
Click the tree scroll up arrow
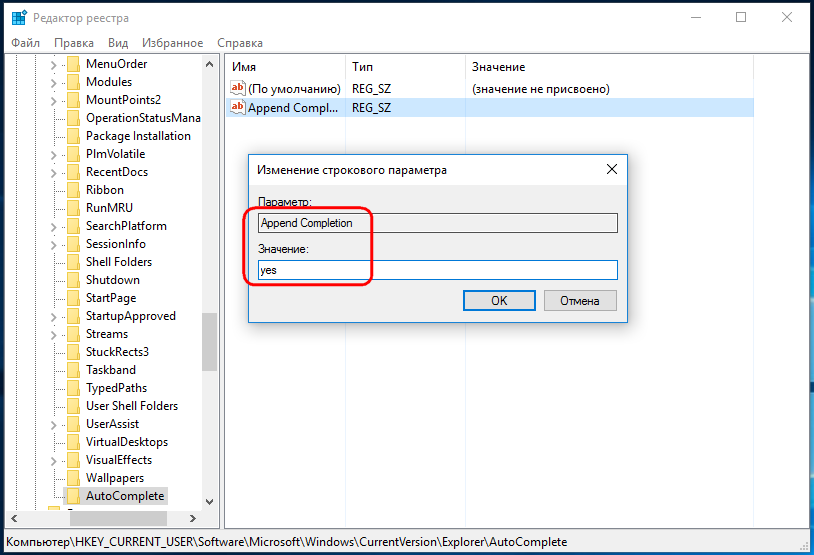[x=209, y=64]
